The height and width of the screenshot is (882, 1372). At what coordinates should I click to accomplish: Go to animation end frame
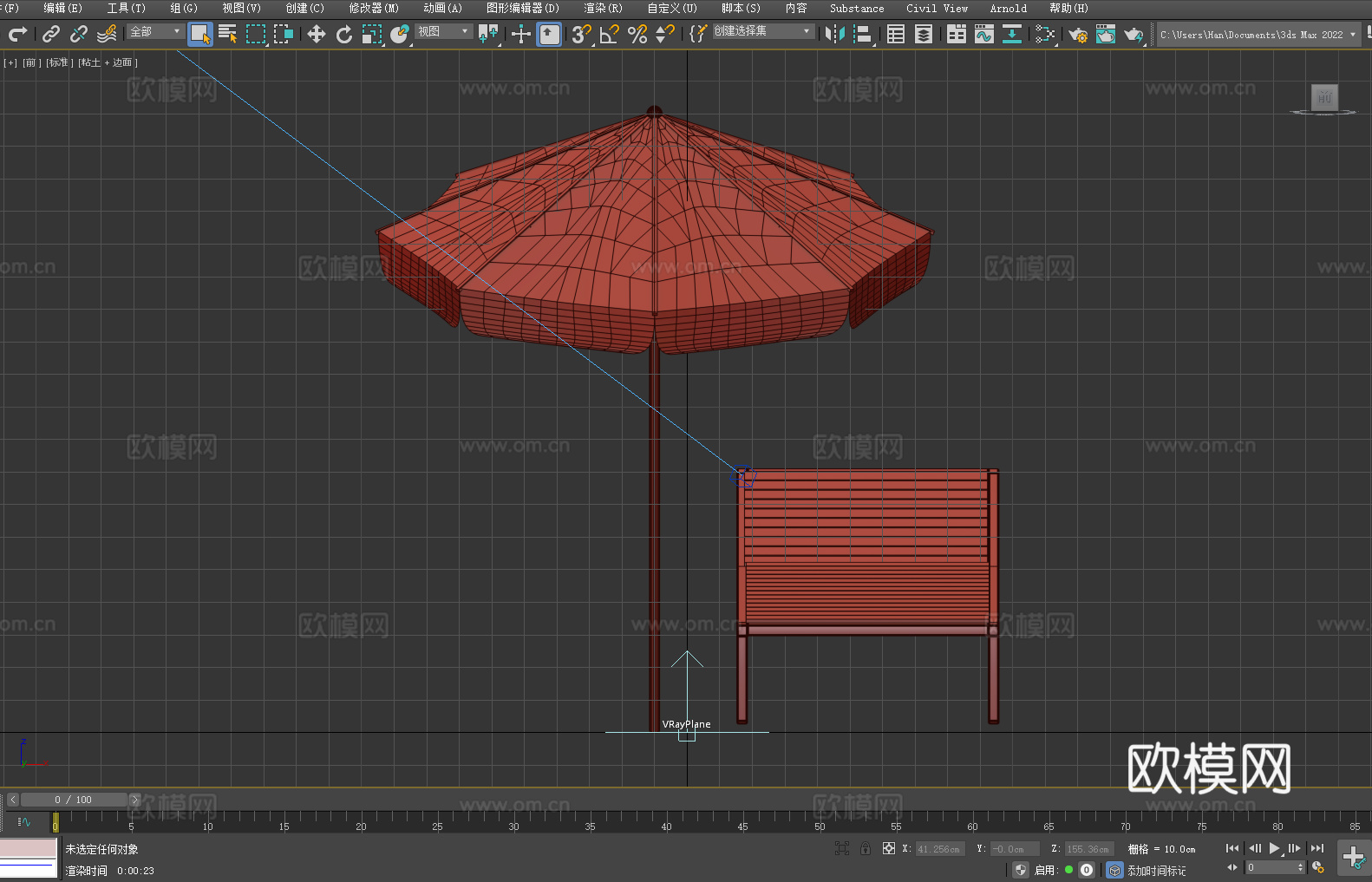point(1317,848)
